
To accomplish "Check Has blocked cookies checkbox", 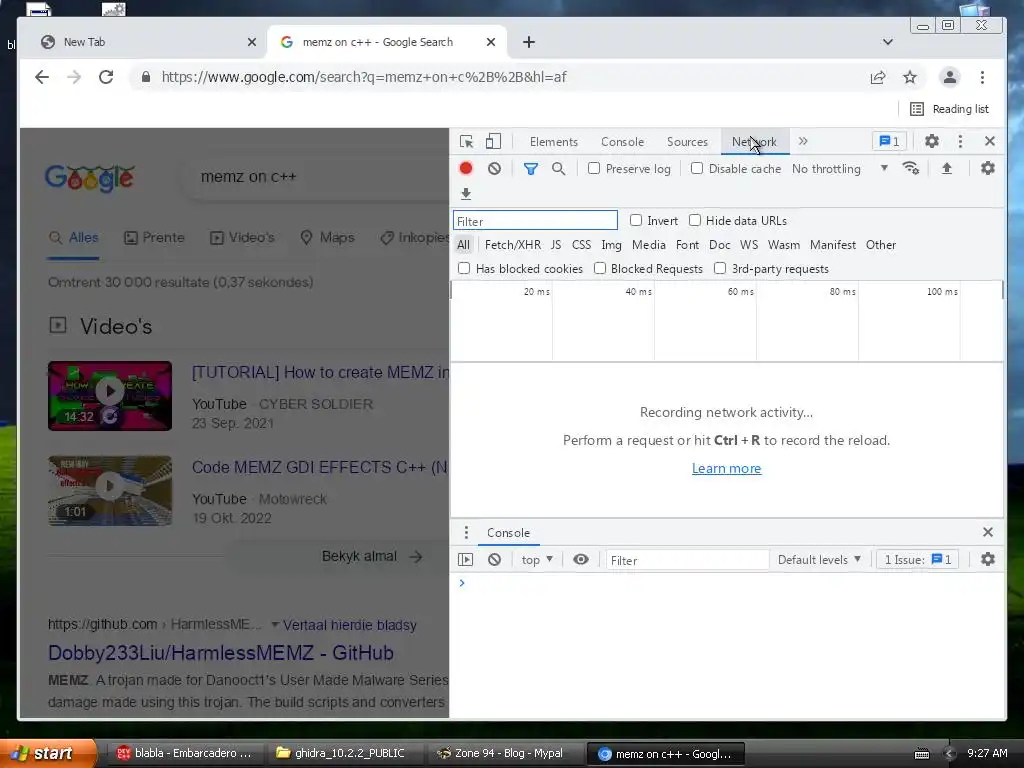I will pos(464,268).
